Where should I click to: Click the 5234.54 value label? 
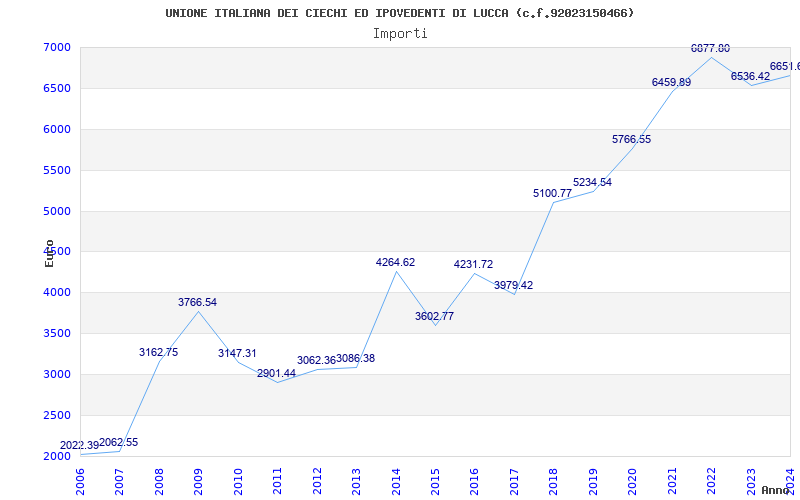point(592,182)
